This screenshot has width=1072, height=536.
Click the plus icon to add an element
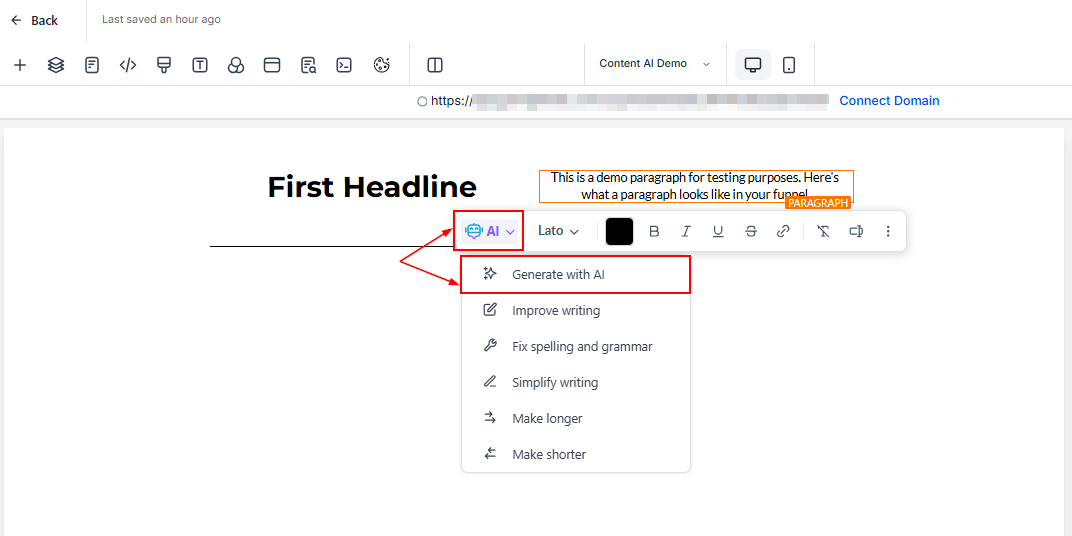coord(20,65)
